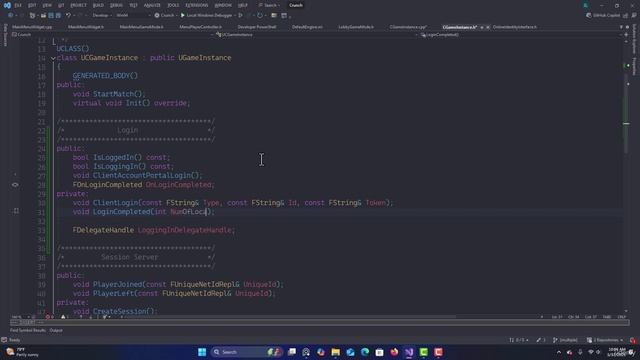
Task: Switch to MainMenuWidget.h tab
Action: (x=86, y=27)
